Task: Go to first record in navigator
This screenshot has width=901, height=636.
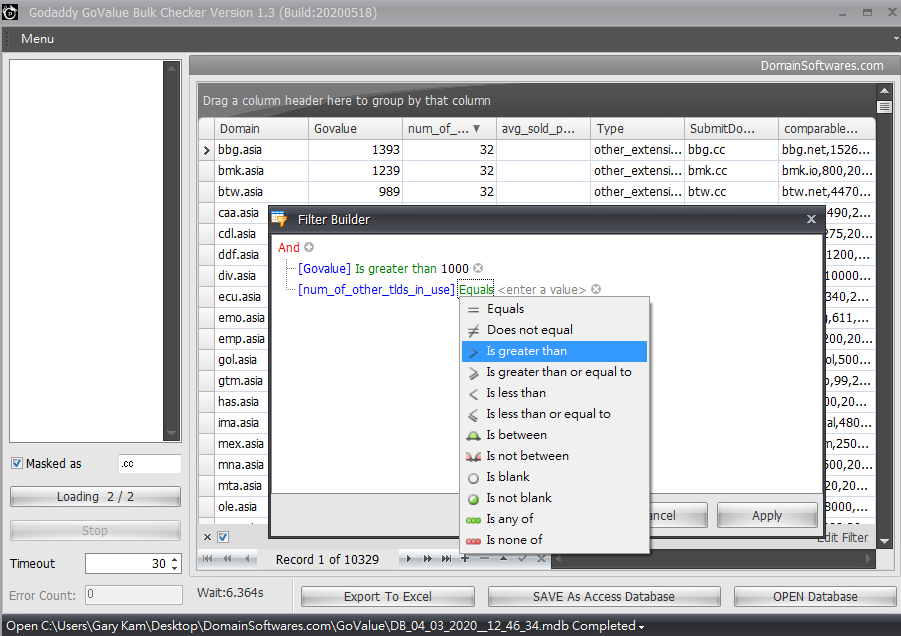Action: coord(207,558)
